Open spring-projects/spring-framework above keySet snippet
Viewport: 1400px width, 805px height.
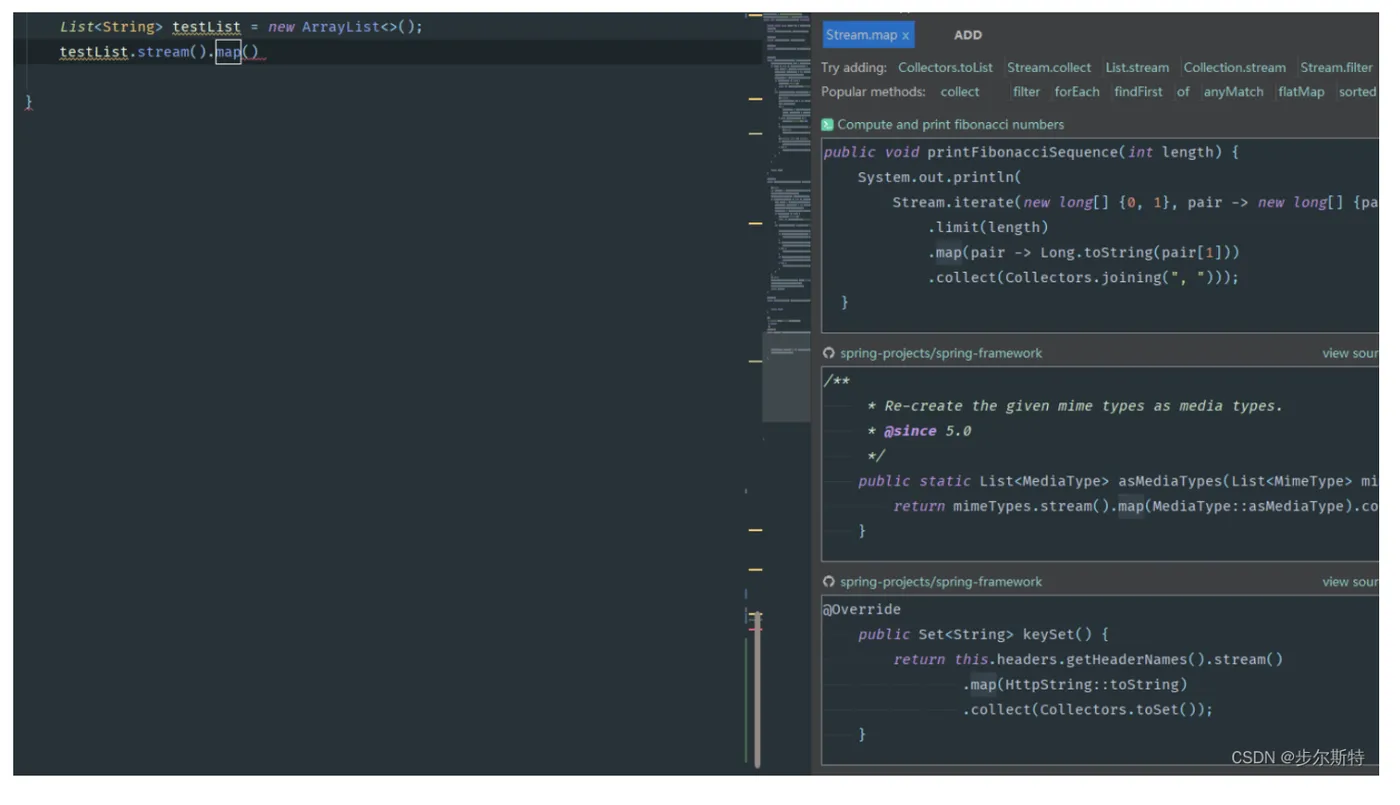940,581
